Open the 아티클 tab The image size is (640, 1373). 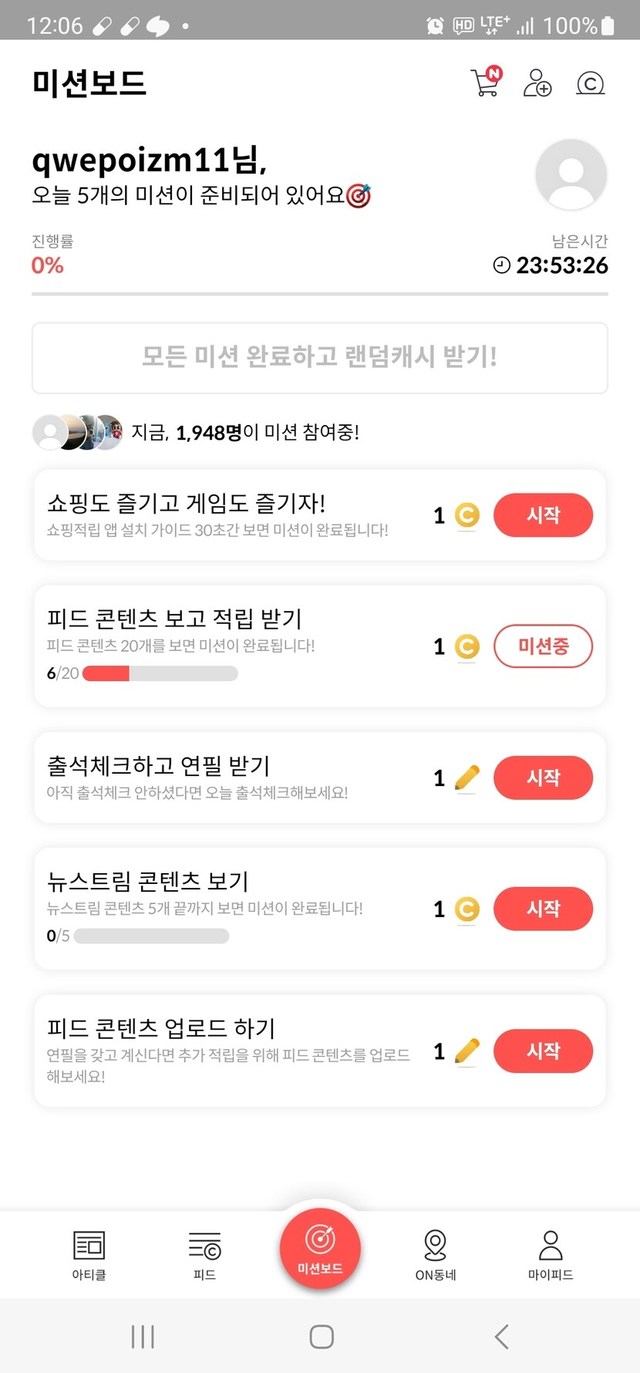(x=89, y=1255)
